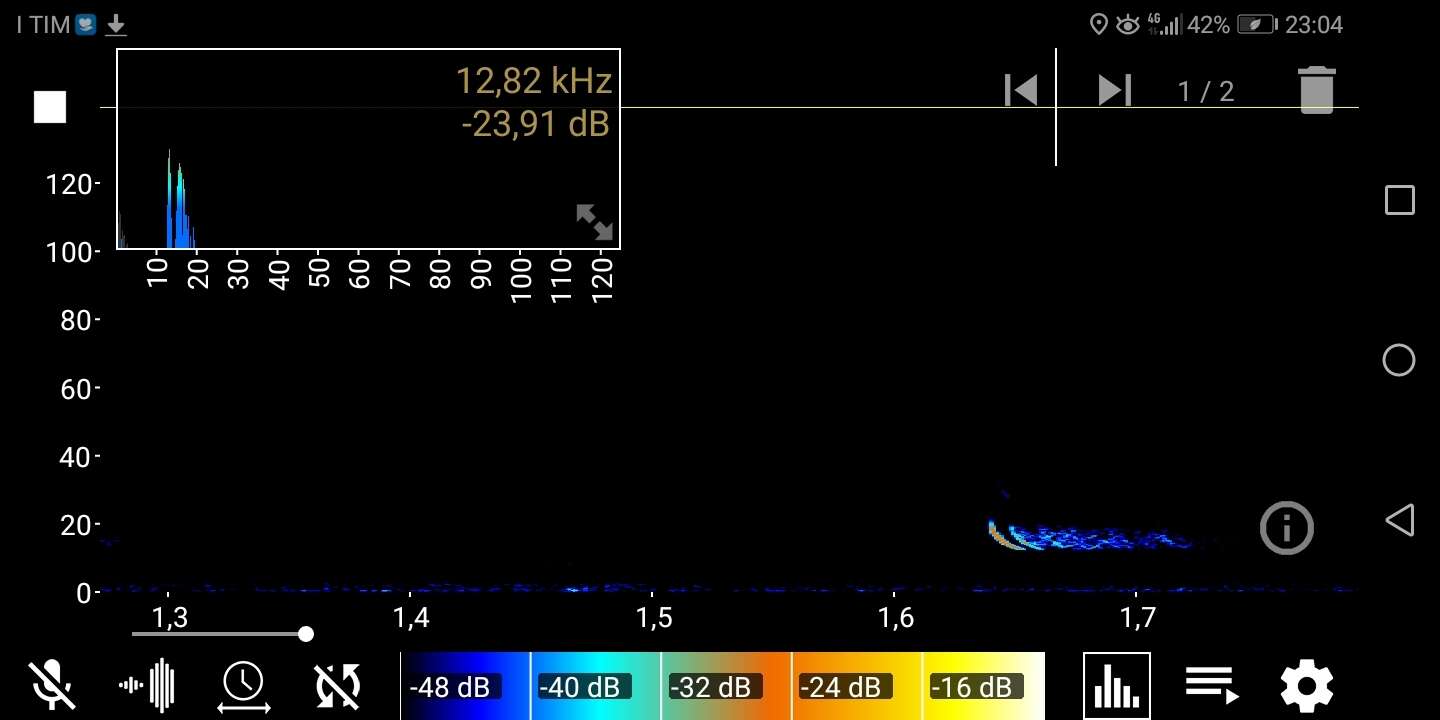Skip to the next recording
This screenshot has height=720, width=1440.
(x=1114, y=90)
